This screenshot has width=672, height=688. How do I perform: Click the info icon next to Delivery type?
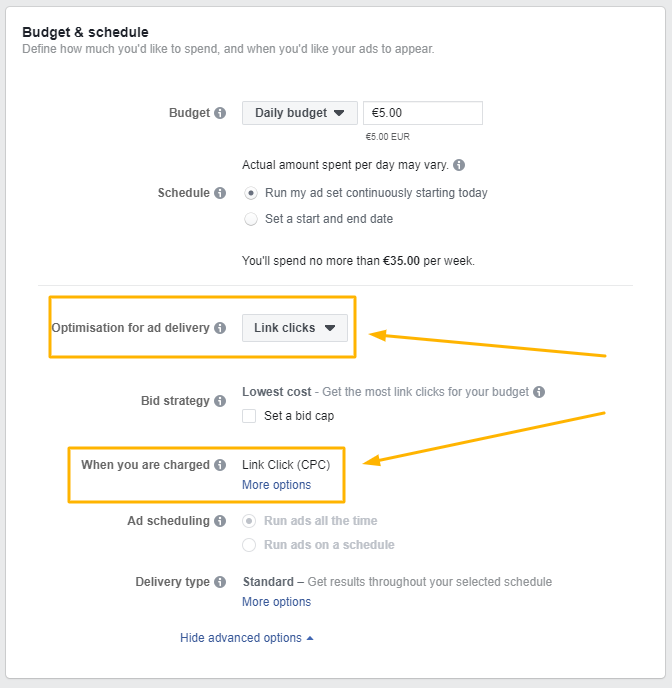coord(220,582)
